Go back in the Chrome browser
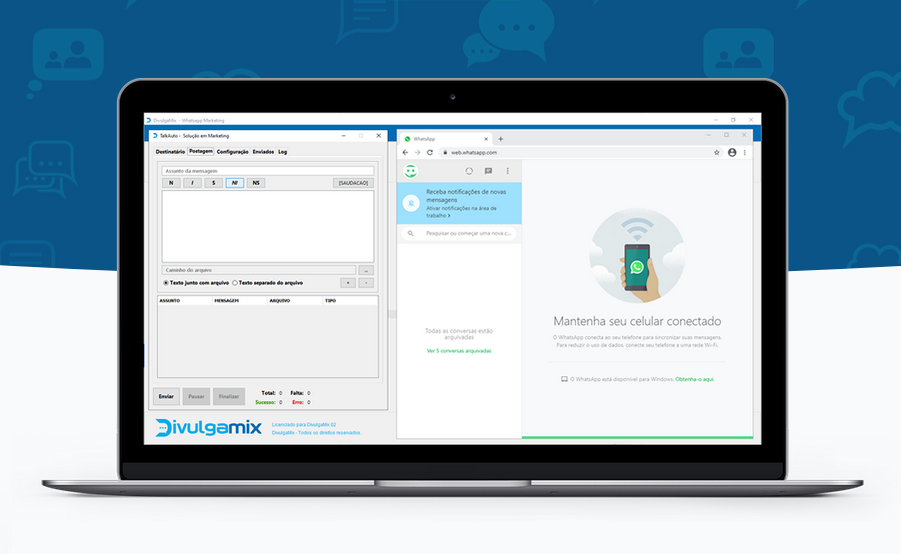Screen dimensions: 901x554 point(405,152)
